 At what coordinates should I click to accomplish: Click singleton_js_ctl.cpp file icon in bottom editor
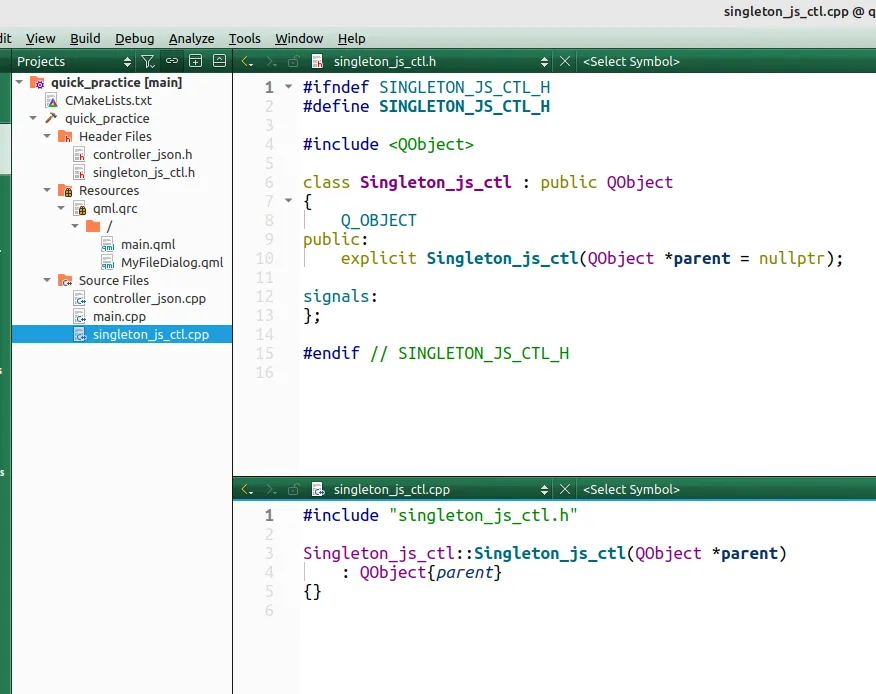[x=317, y=489]
